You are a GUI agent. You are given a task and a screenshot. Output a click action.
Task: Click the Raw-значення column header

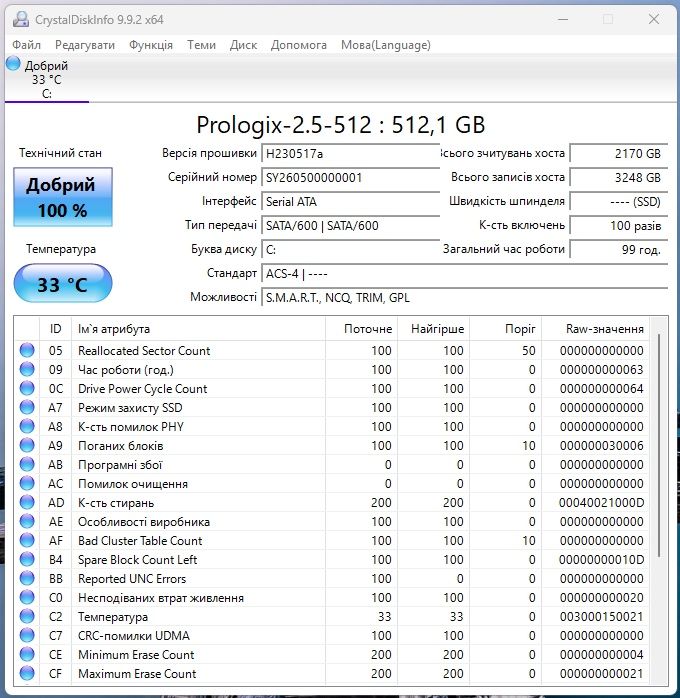tap(595, 329)
